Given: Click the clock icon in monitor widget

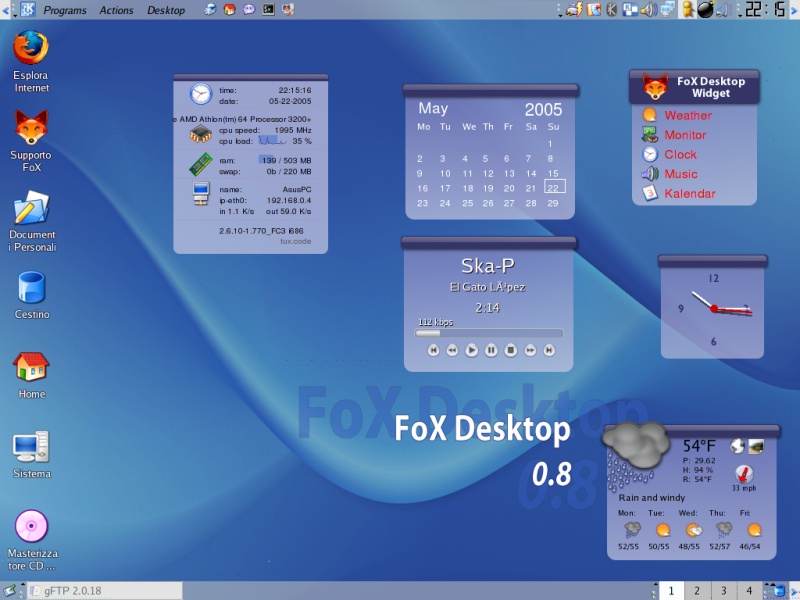Looking at the screenshot, I should tap(201, 94).
